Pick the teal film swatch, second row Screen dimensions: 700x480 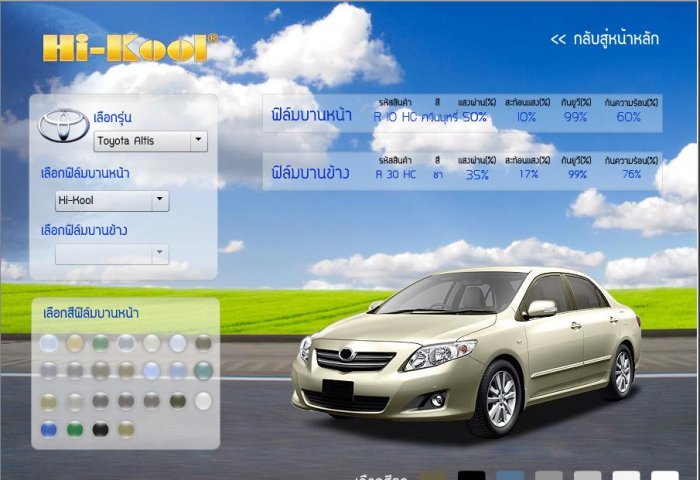point(203,371)
